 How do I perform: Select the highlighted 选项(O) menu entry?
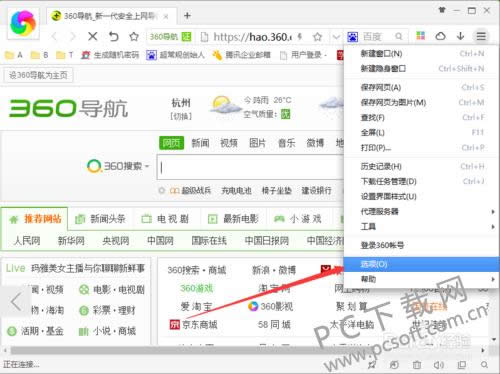point(422,264)
